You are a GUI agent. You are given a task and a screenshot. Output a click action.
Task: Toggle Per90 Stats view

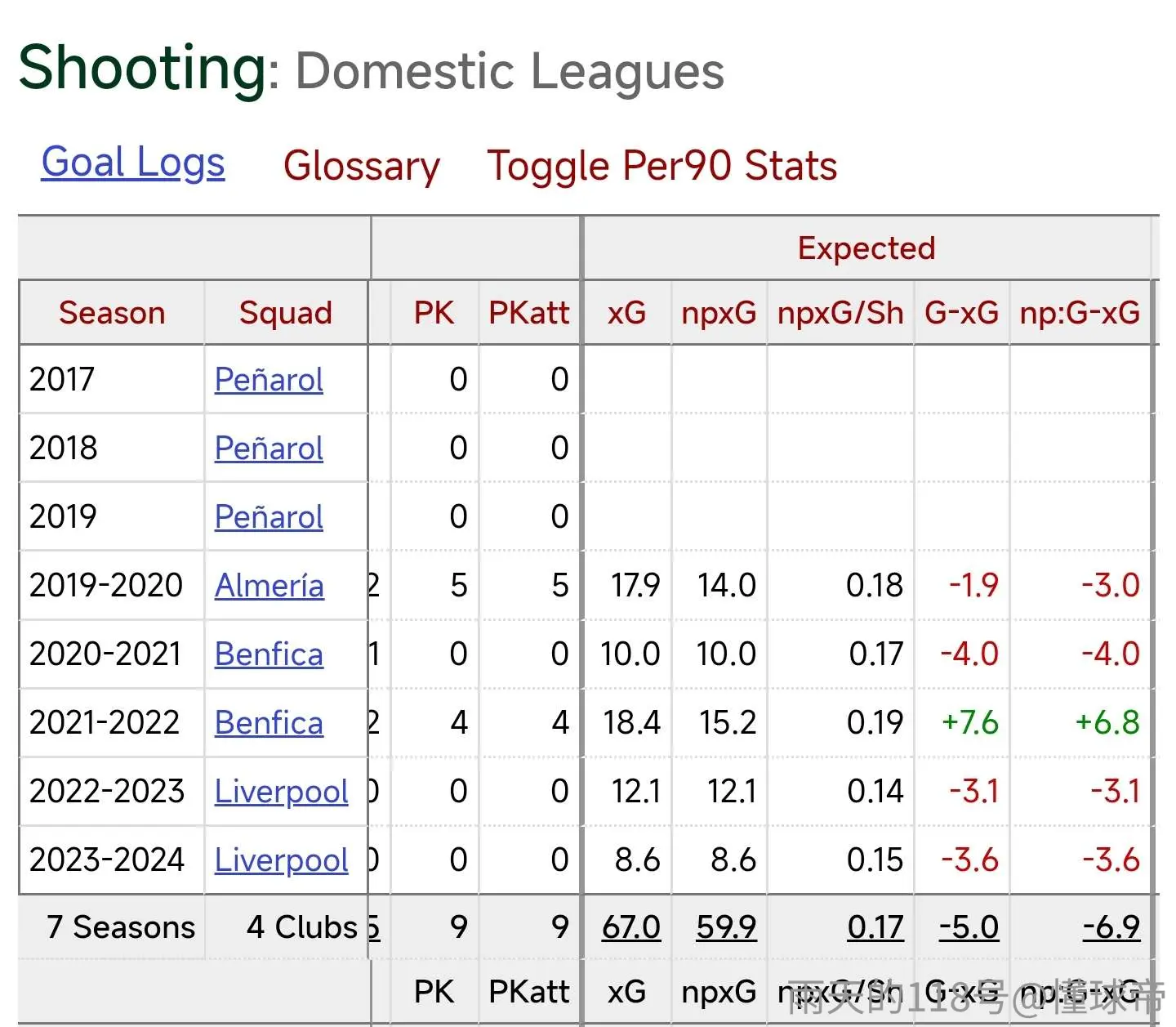[x=662, y=166]
